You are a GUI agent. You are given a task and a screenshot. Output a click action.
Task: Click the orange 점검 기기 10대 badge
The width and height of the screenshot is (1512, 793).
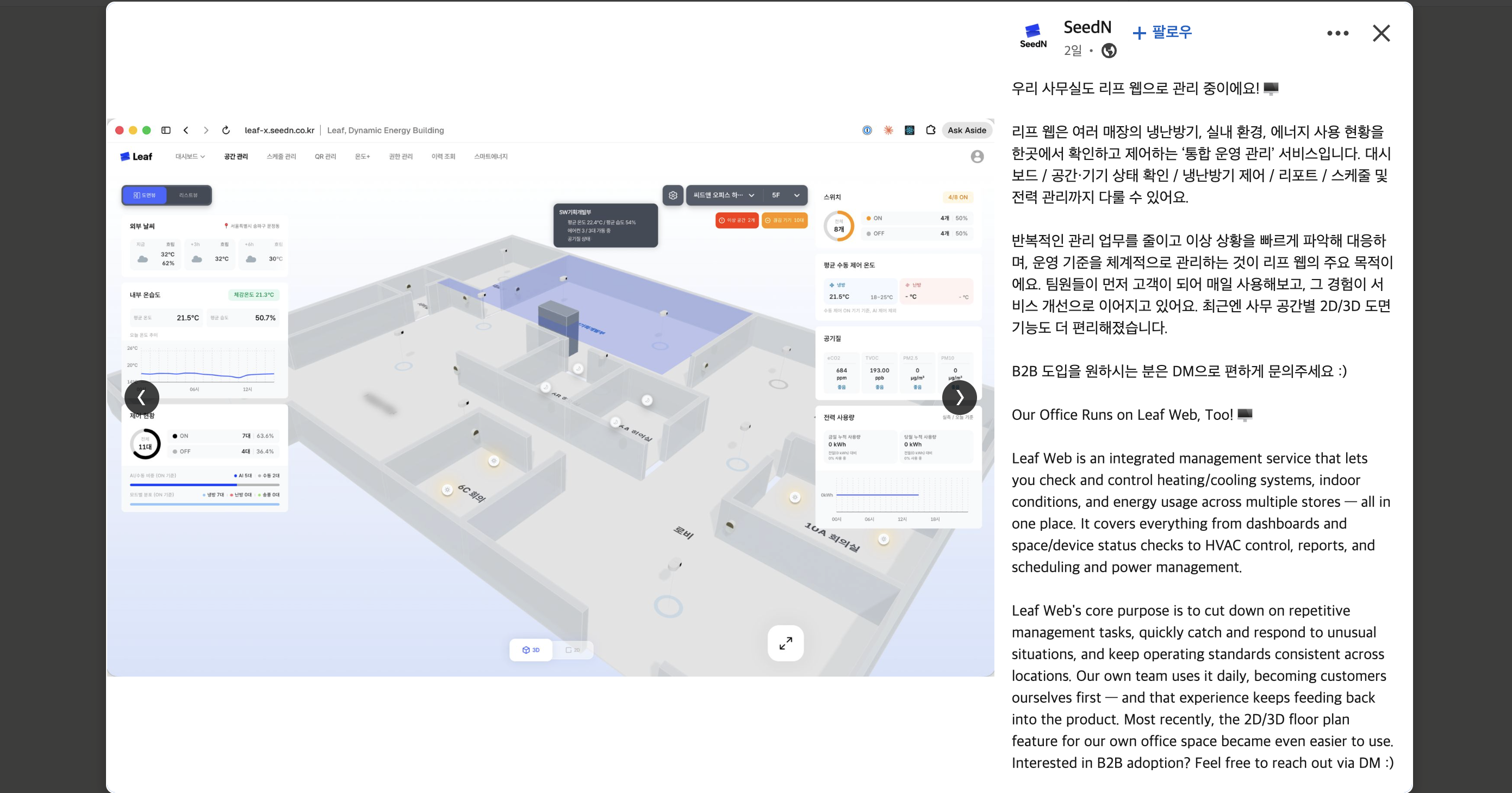tap(785, 220)
